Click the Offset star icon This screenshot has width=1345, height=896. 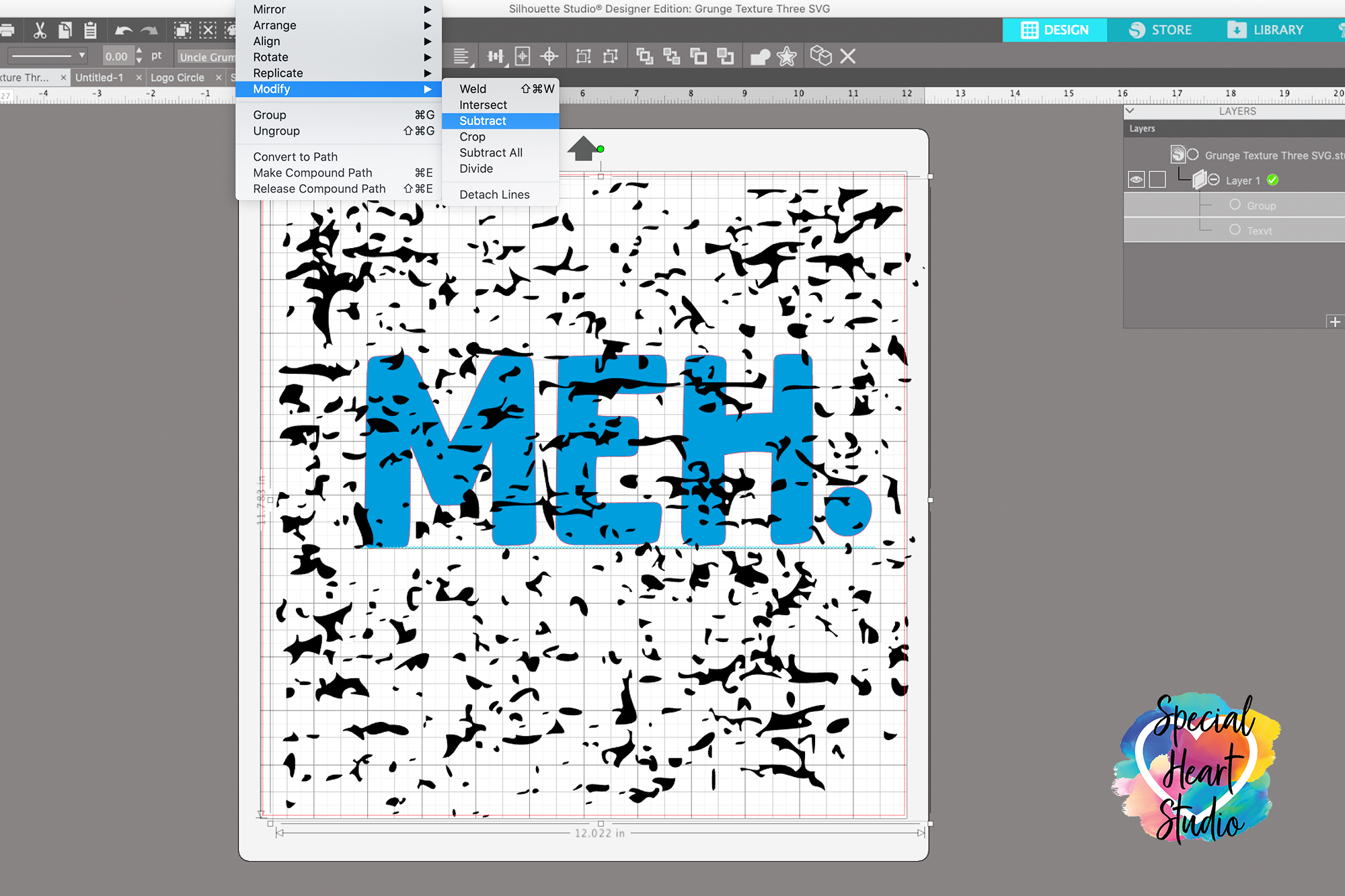pos(787,56)
